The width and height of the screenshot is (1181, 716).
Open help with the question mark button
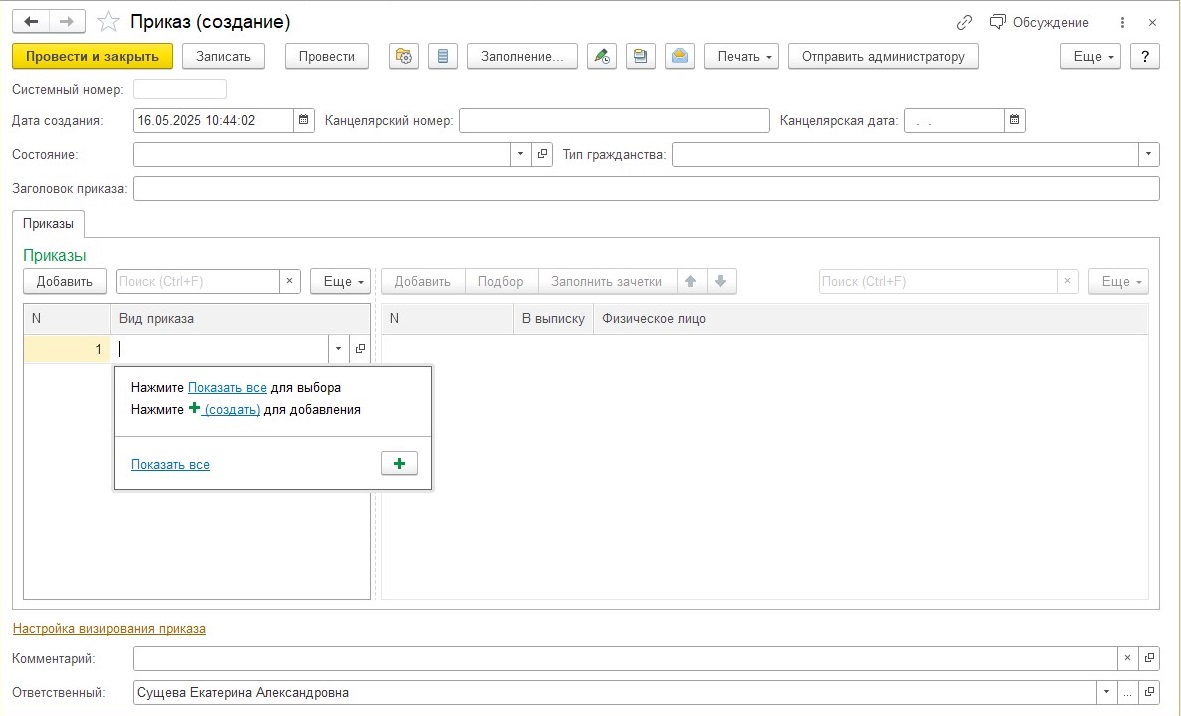coord(1145,56)
